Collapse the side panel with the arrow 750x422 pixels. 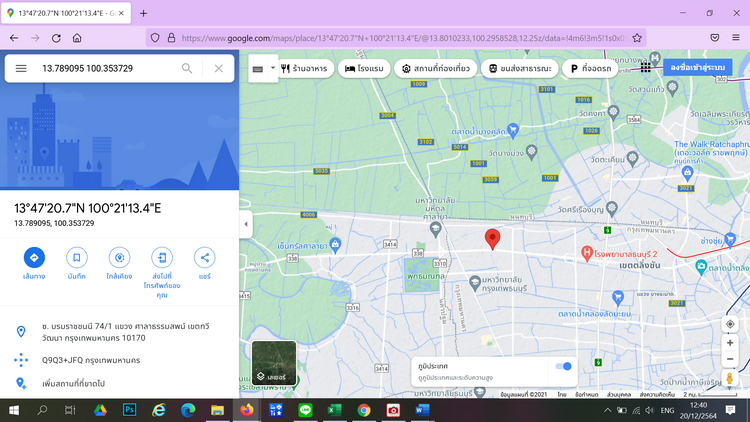click(x=246, y=224)
